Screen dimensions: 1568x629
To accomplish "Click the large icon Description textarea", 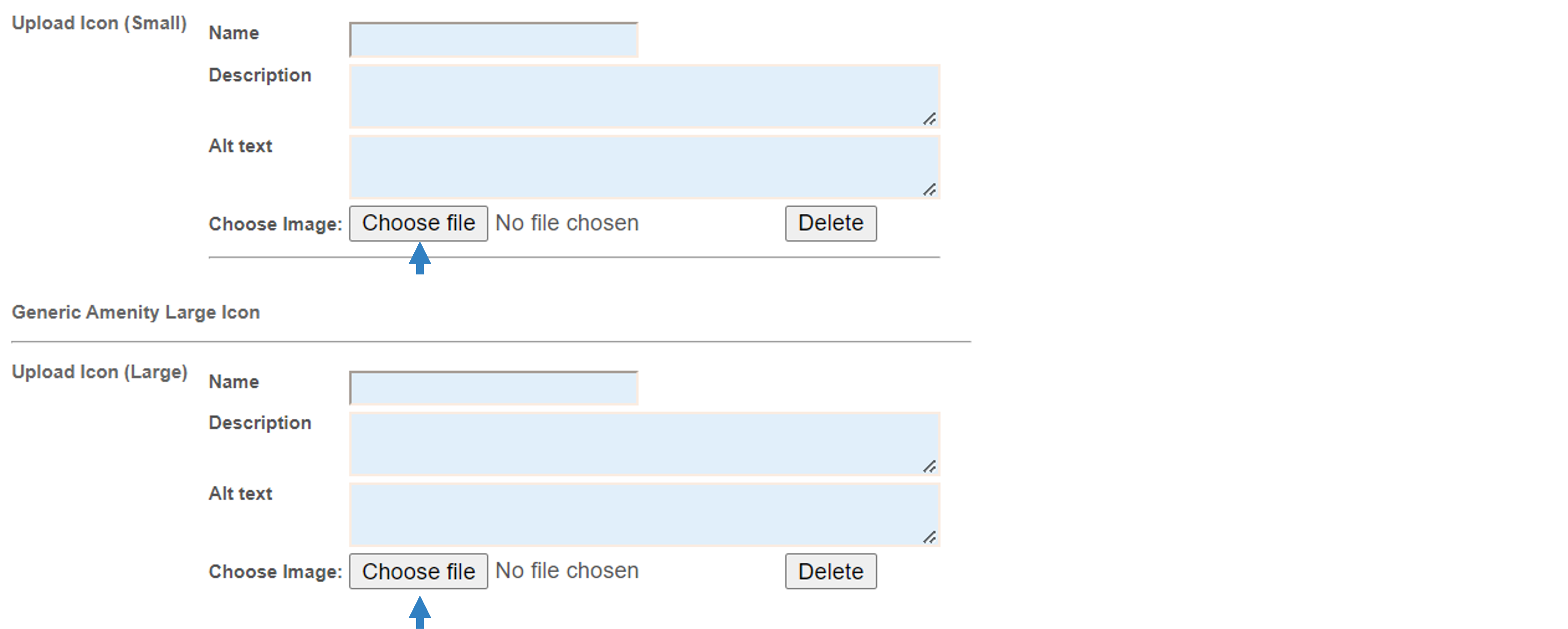I will (645, 444).
